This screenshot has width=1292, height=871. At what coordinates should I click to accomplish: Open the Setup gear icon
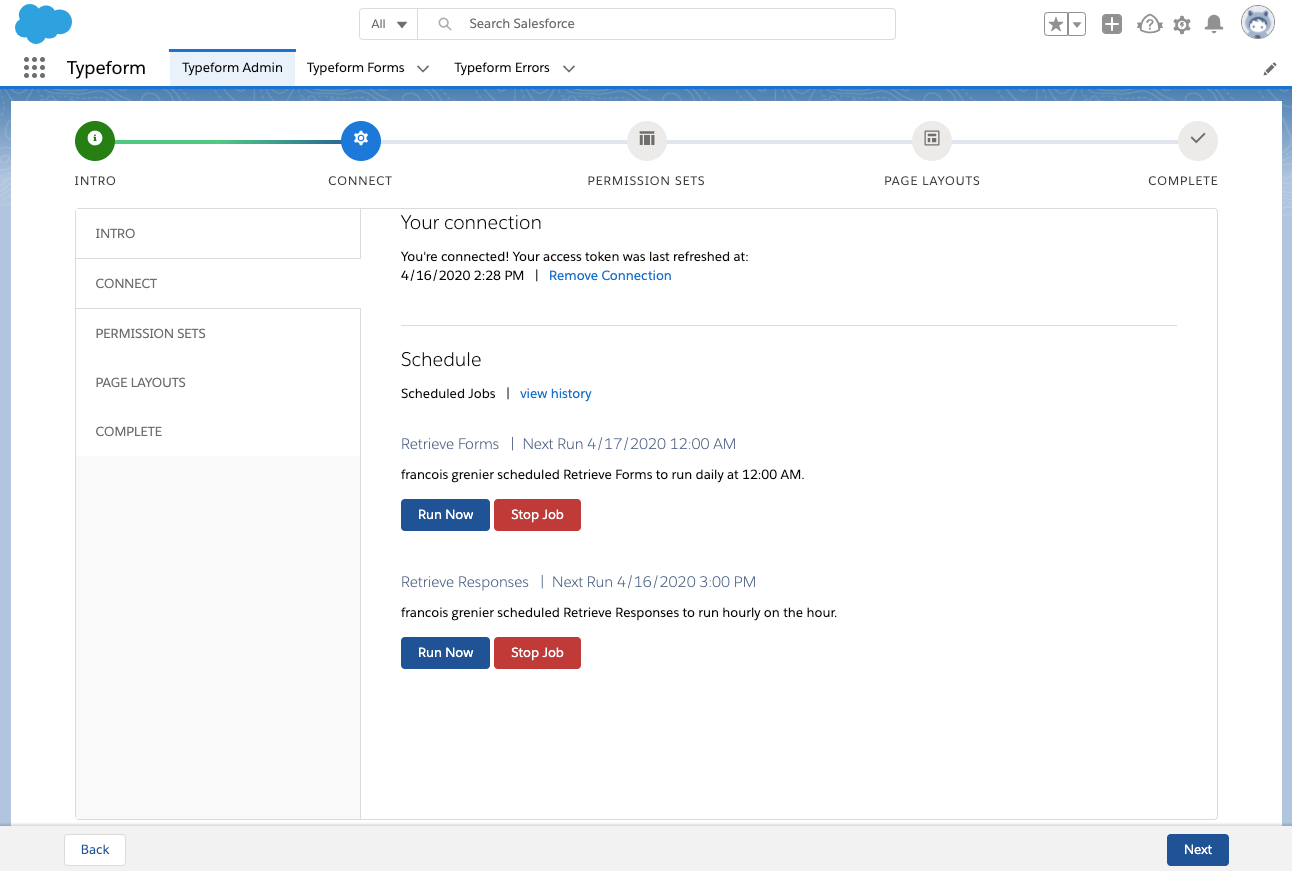pos(1182,24)
